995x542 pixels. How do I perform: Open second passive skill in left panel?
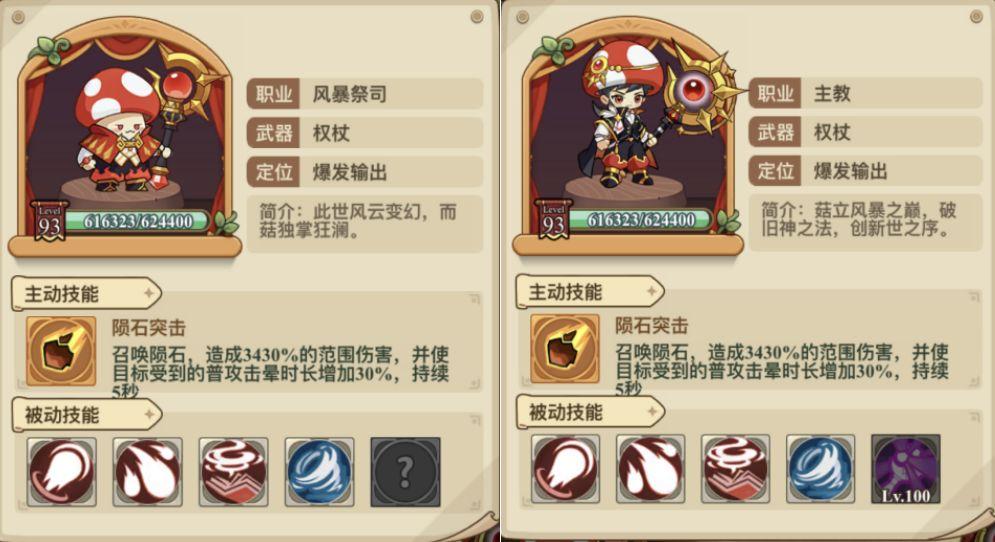[147, 472]
